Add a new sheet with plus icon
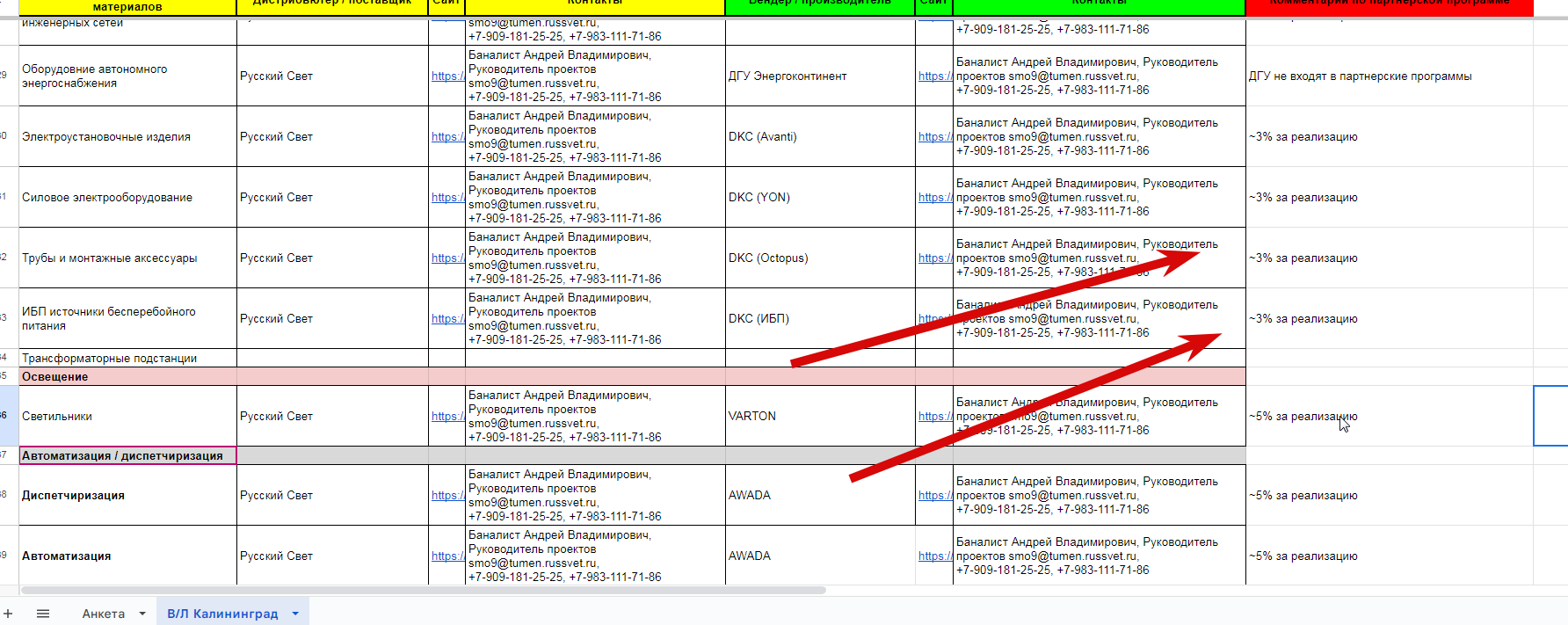This screenshot has width=1568, height=625. [x=8, y=614]
